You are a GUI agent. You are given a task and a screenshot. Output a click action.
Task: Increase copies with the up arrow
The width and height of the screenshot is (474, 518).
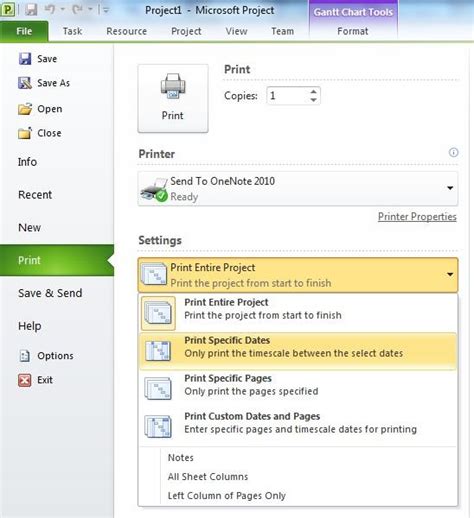pos(313,92)
